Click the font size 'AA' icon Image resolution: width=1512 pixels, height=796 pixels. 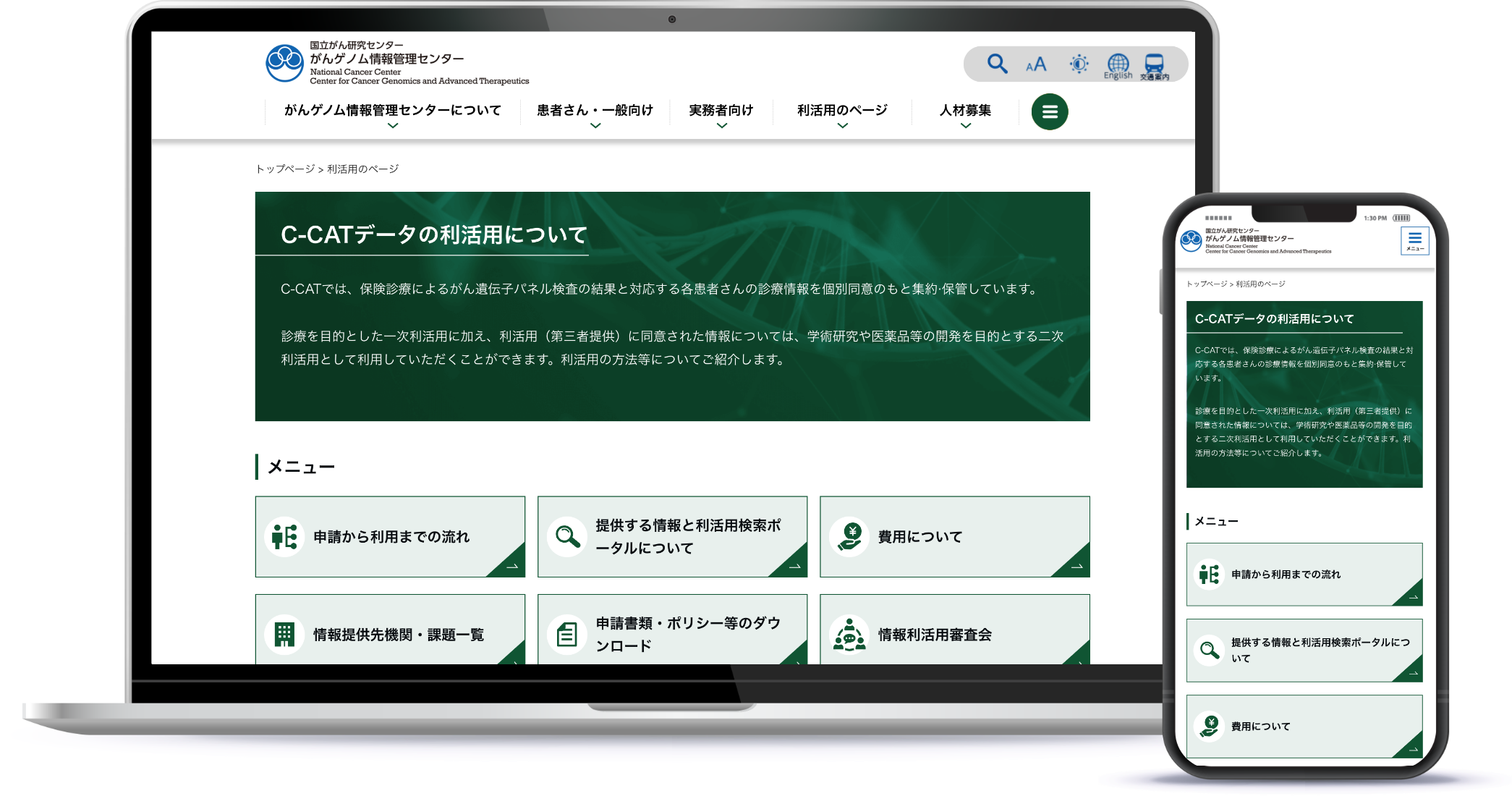coord(1036,64)
